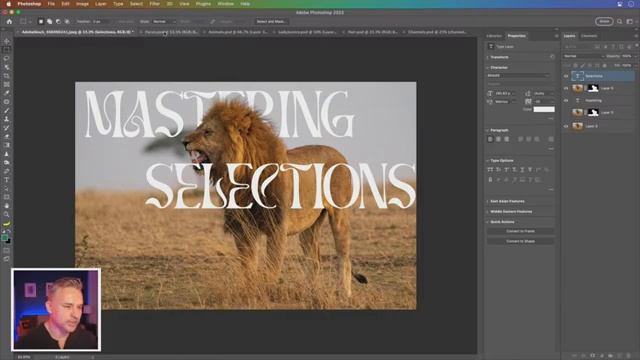Select the History Brush tool
Image resolution: width=640 pixels, height=360 pixels.
[7, 128]
